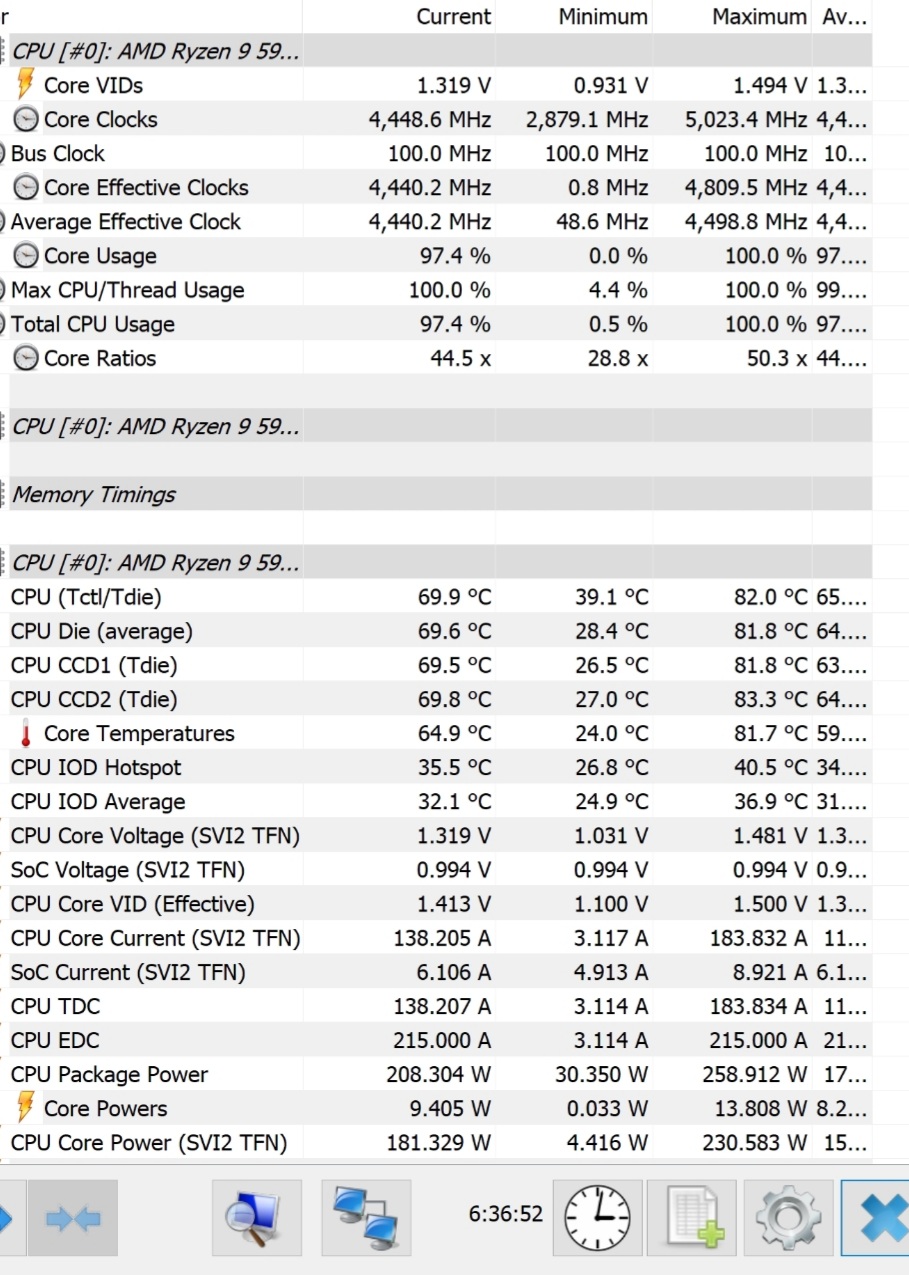Click the Core VIDs lightning bolt icon

tap(26, 85)
